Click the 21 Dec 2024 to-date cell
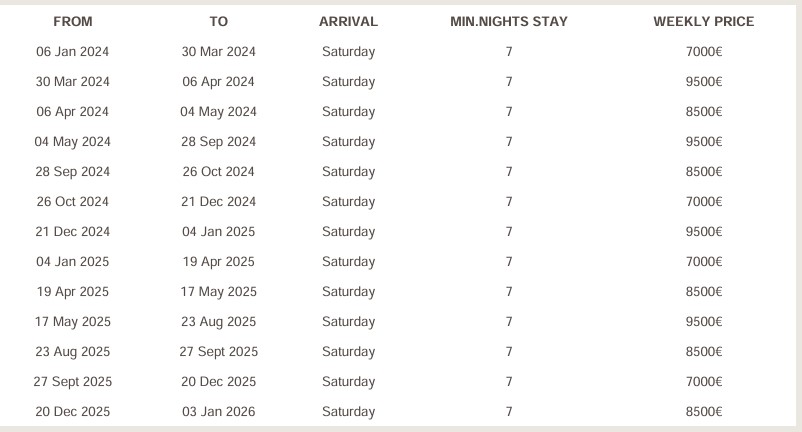This screenshot has width=802, height=432. [x=218, y=201]
